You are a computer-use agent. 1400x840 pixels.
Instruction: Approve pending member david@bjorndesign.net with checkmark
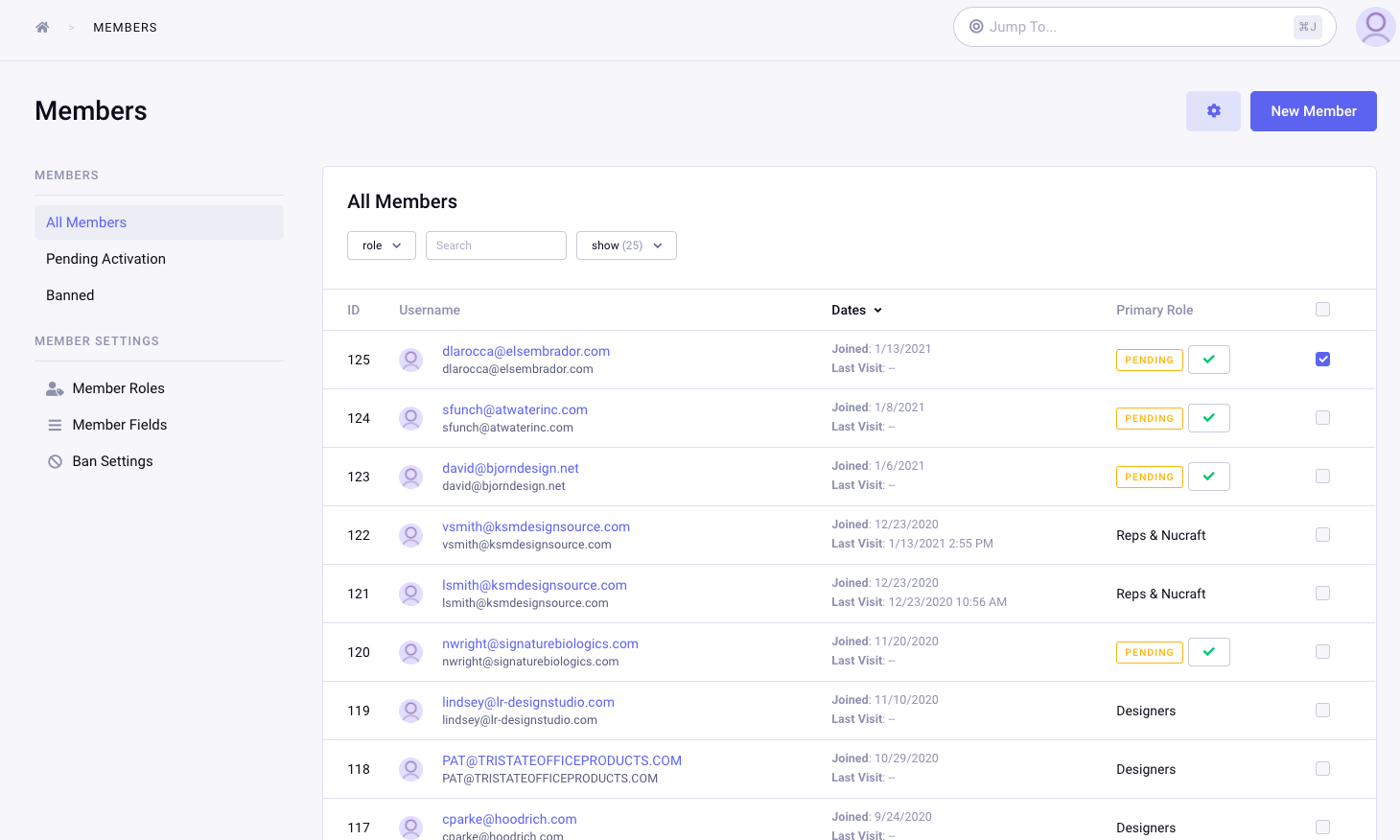(1209, 477)
